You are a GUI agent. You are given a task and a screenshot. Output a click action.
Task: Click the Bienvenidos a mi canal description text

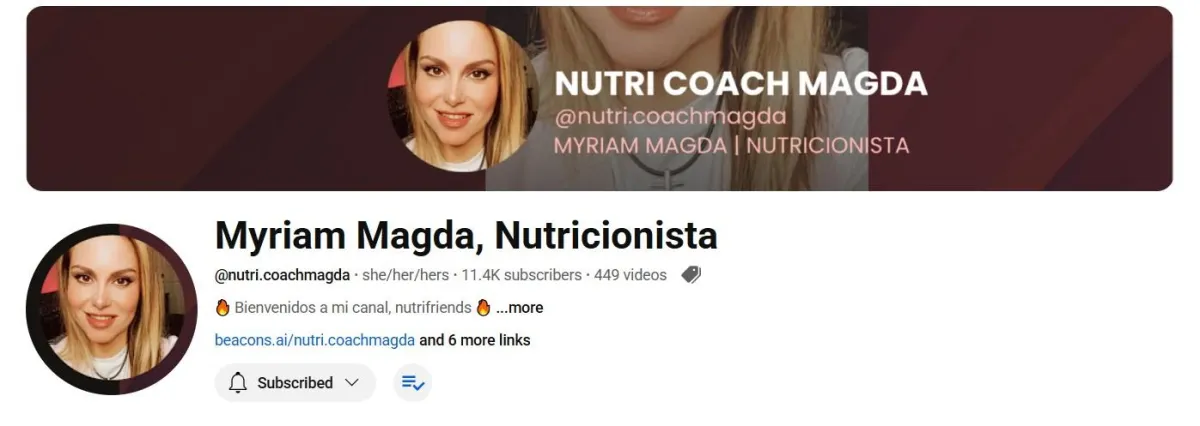click(352, 308)
